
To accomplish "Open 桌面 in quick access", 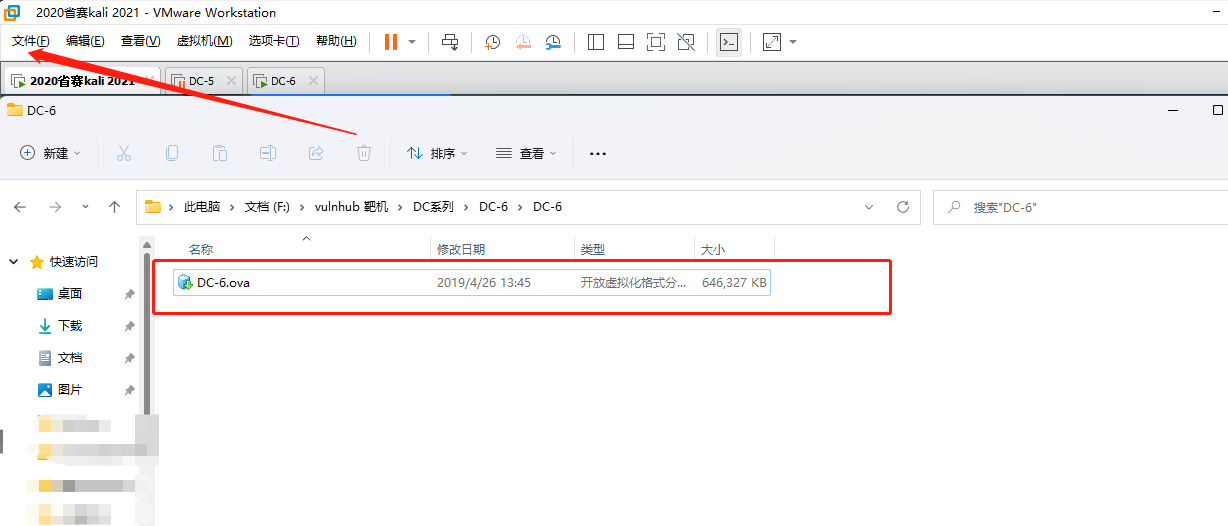I will tap(70, 294).
